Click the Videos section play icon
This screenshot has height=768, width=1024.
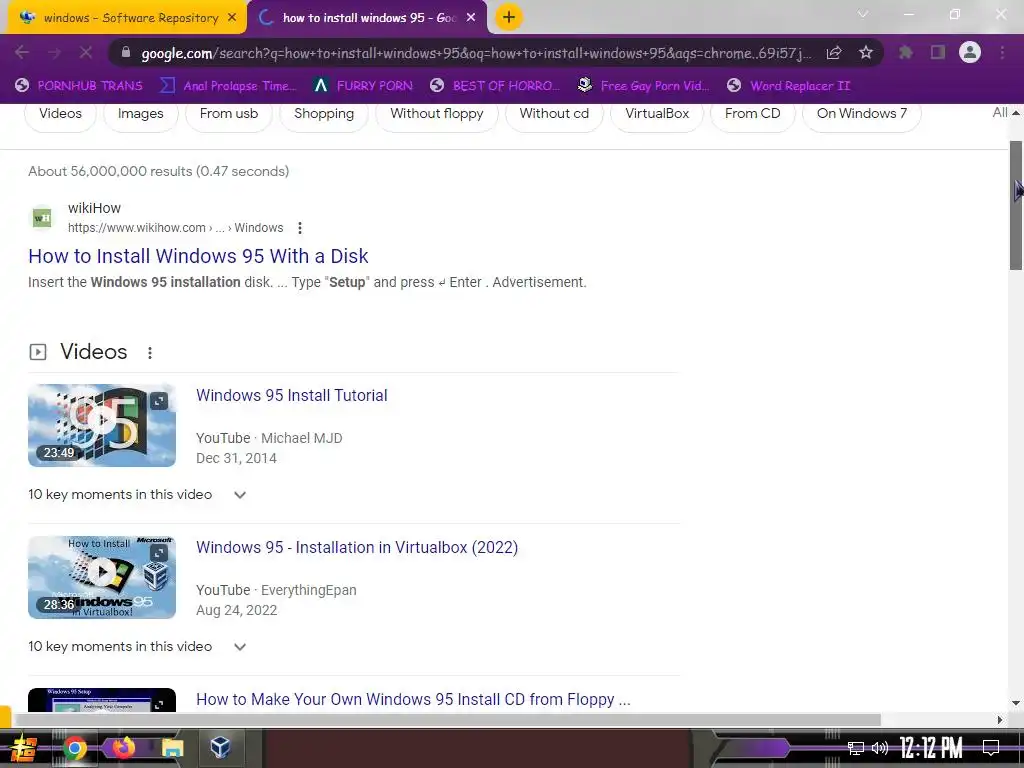point(38,353)
